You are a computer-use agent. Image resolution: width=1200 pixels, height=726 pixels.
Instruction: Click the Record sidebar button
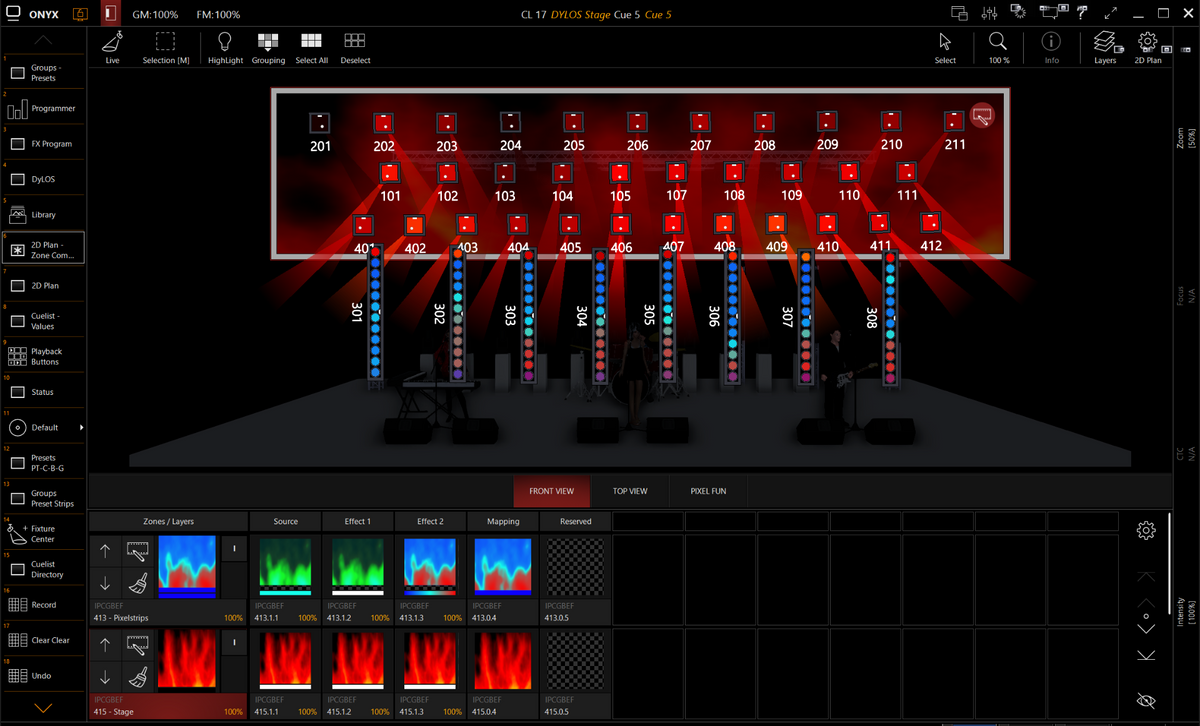(43, 604)
